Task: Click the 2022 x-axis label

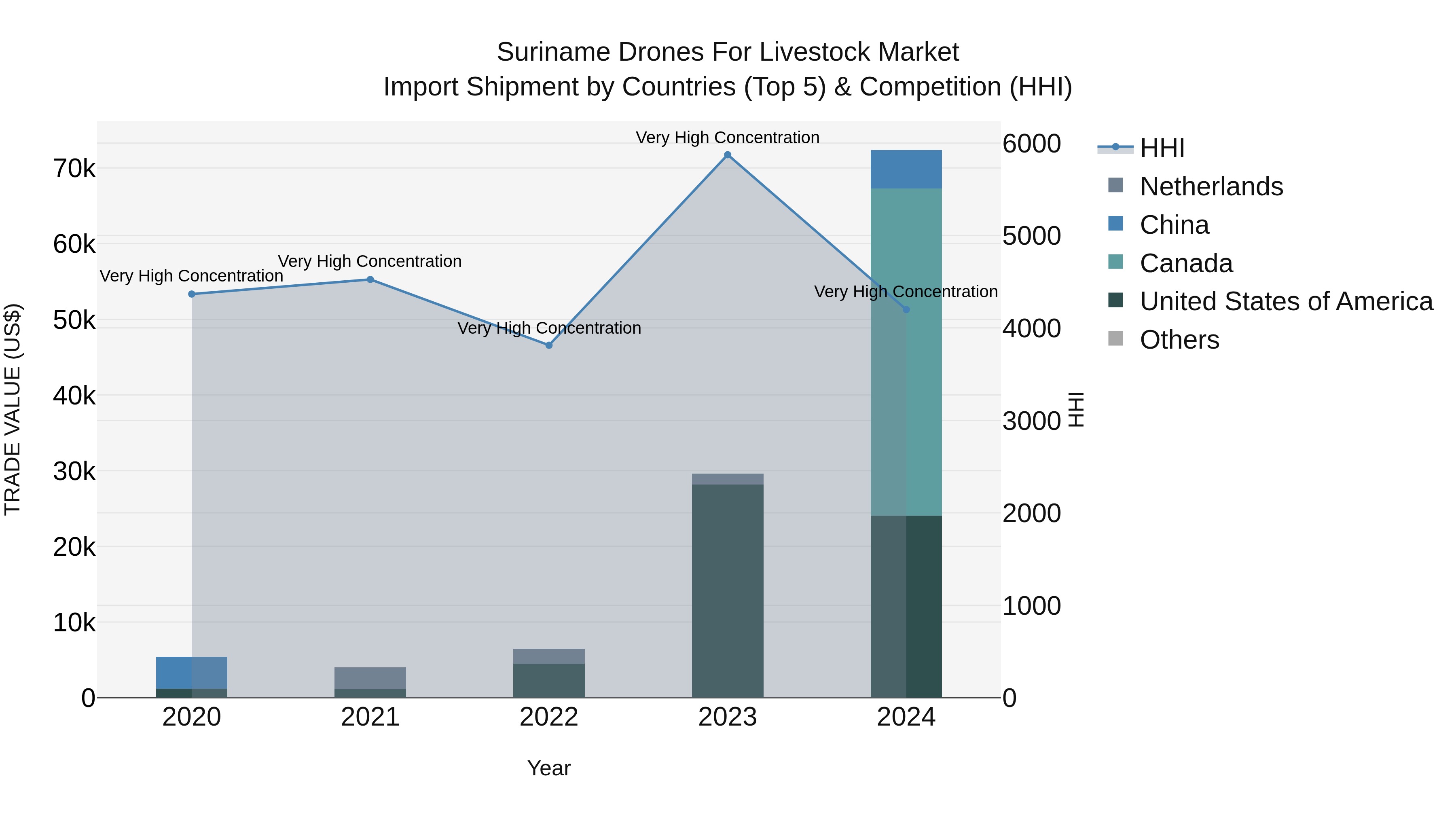Action: (x=549, y=717)
